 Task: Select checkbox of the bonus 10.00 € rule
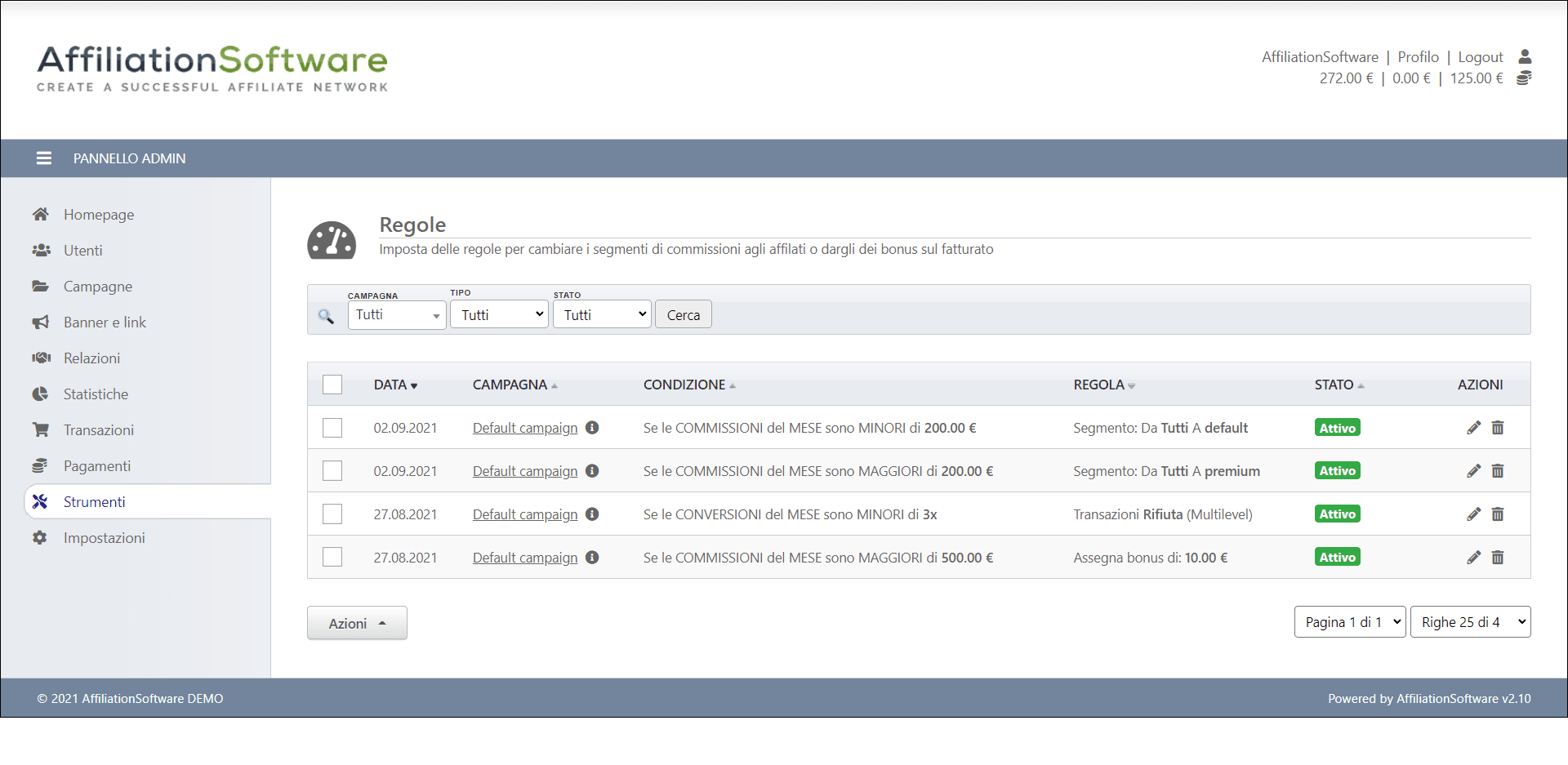click(332, 558)
